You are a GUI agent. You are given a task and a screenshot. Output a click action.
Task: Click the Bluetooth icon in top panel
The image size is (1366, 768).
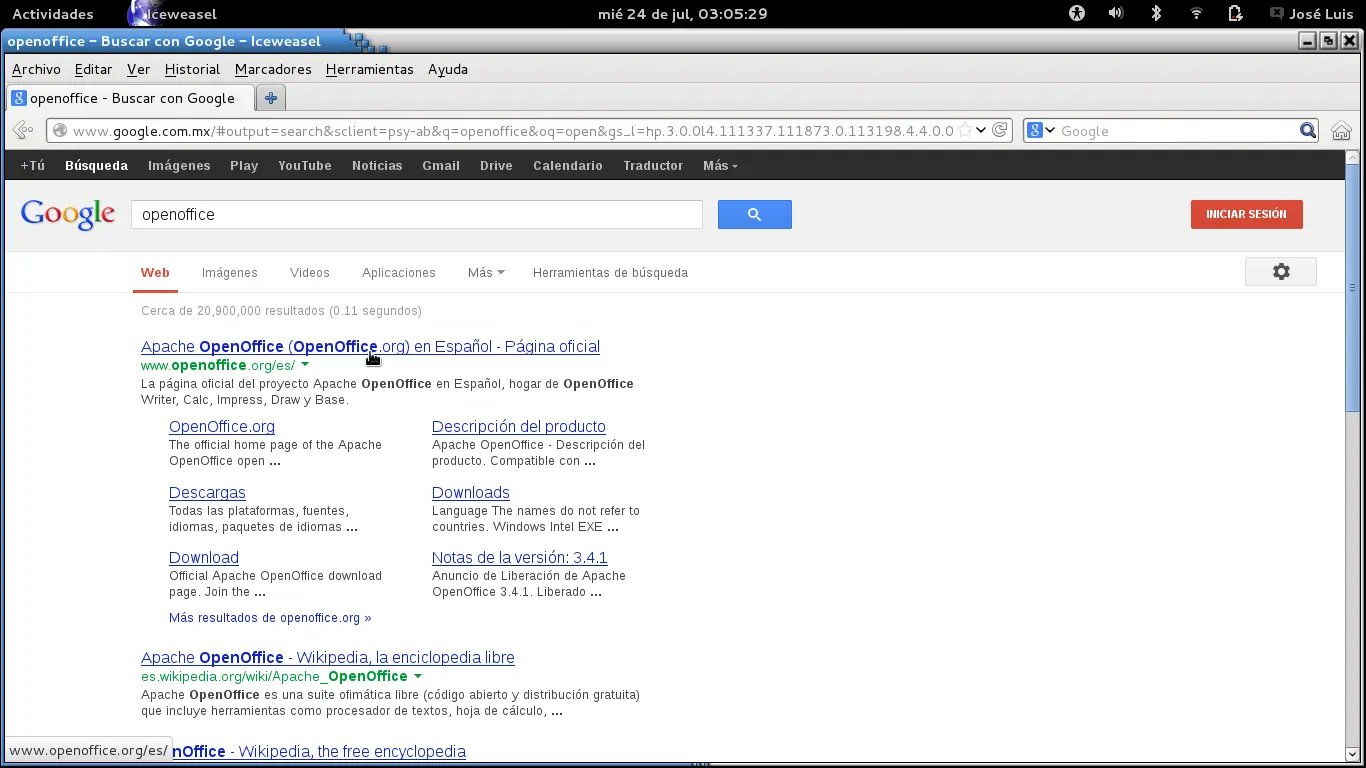1156,14
